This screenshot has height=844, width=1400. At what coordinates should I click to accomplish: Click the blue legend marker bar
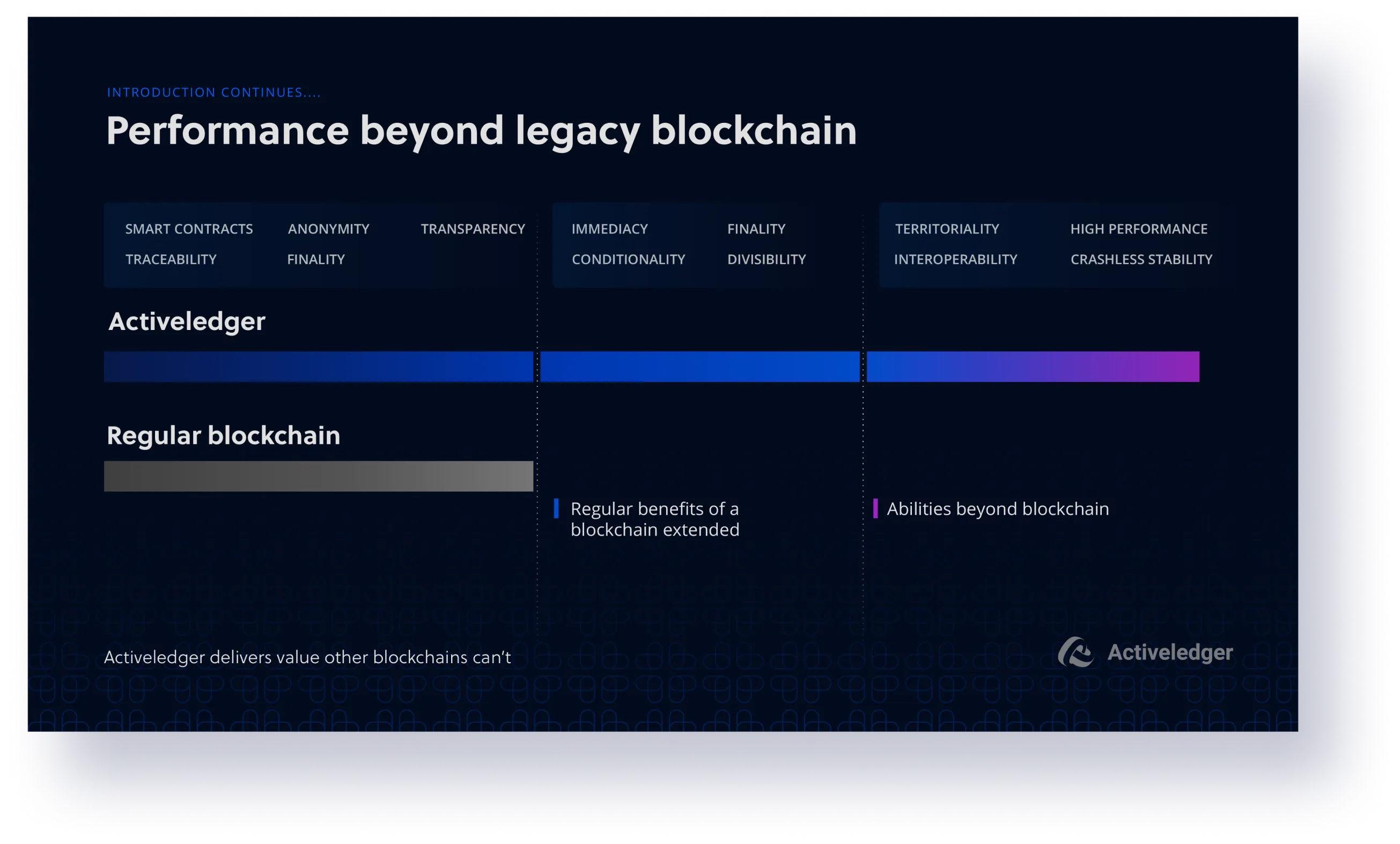point(556,508)
